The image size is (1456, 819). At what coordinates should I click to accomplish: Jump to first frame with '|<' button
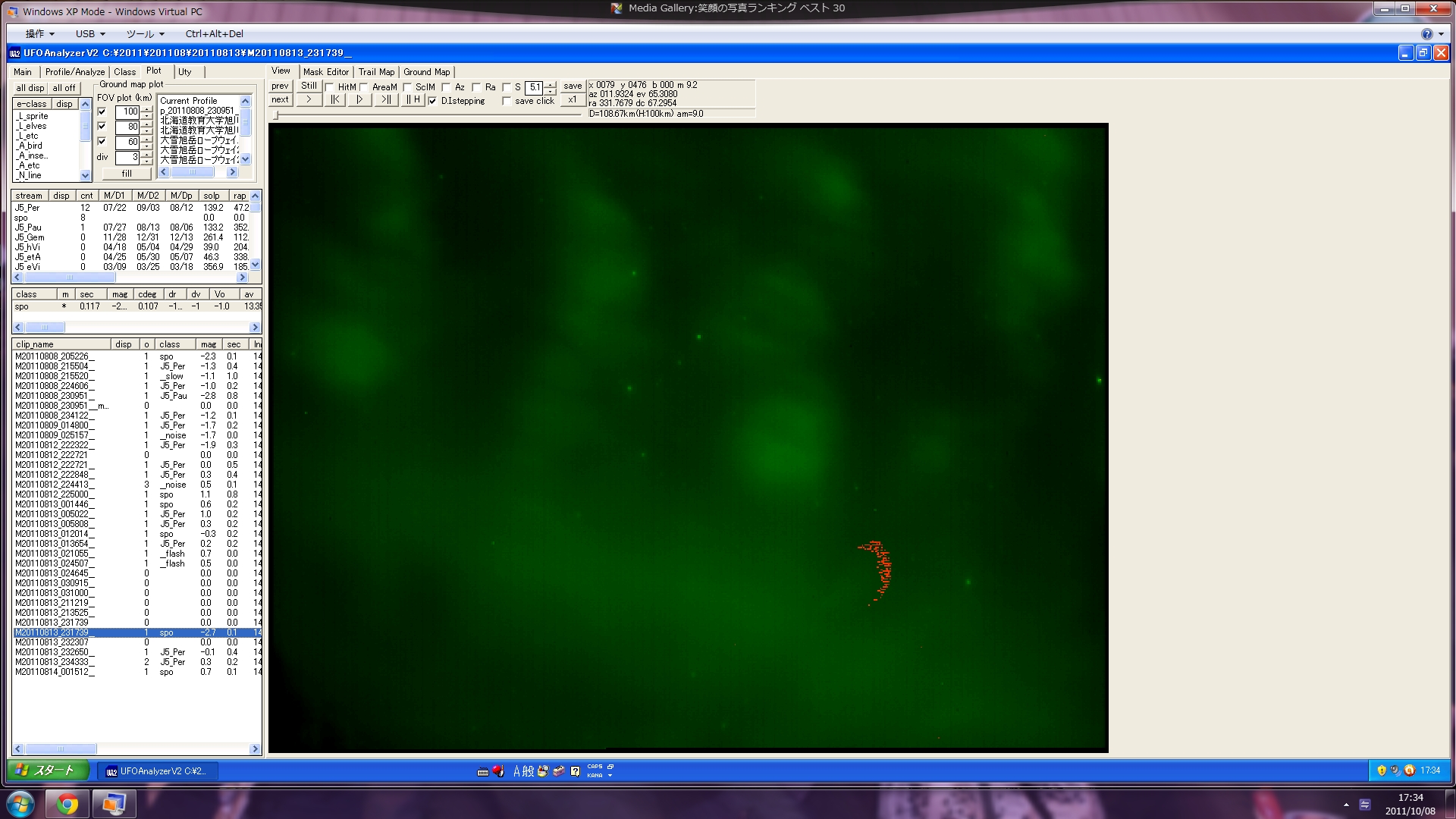point(334,99)
